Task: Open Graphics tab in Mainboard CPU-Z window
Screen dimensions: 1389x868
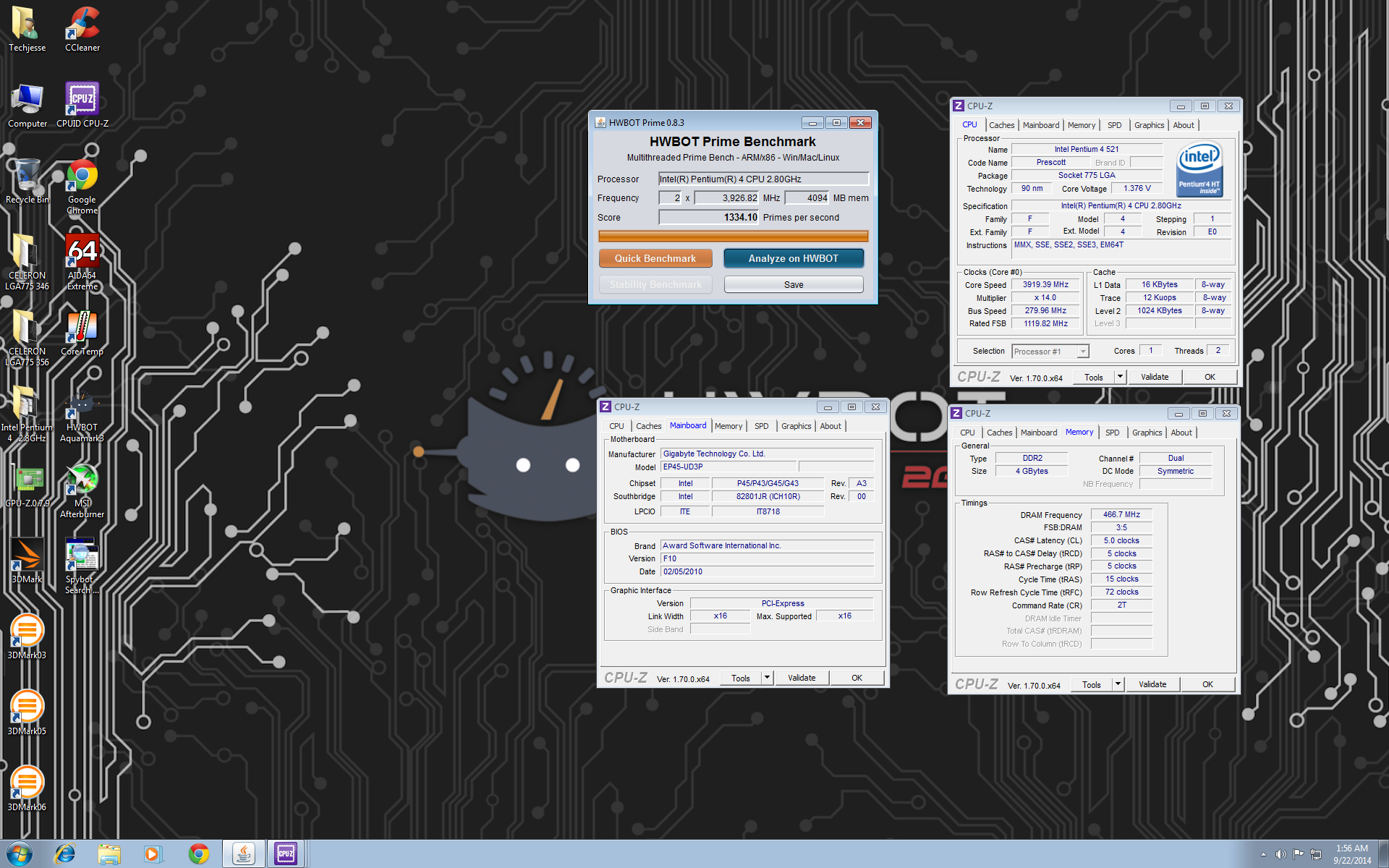Action: coord(797,426)
